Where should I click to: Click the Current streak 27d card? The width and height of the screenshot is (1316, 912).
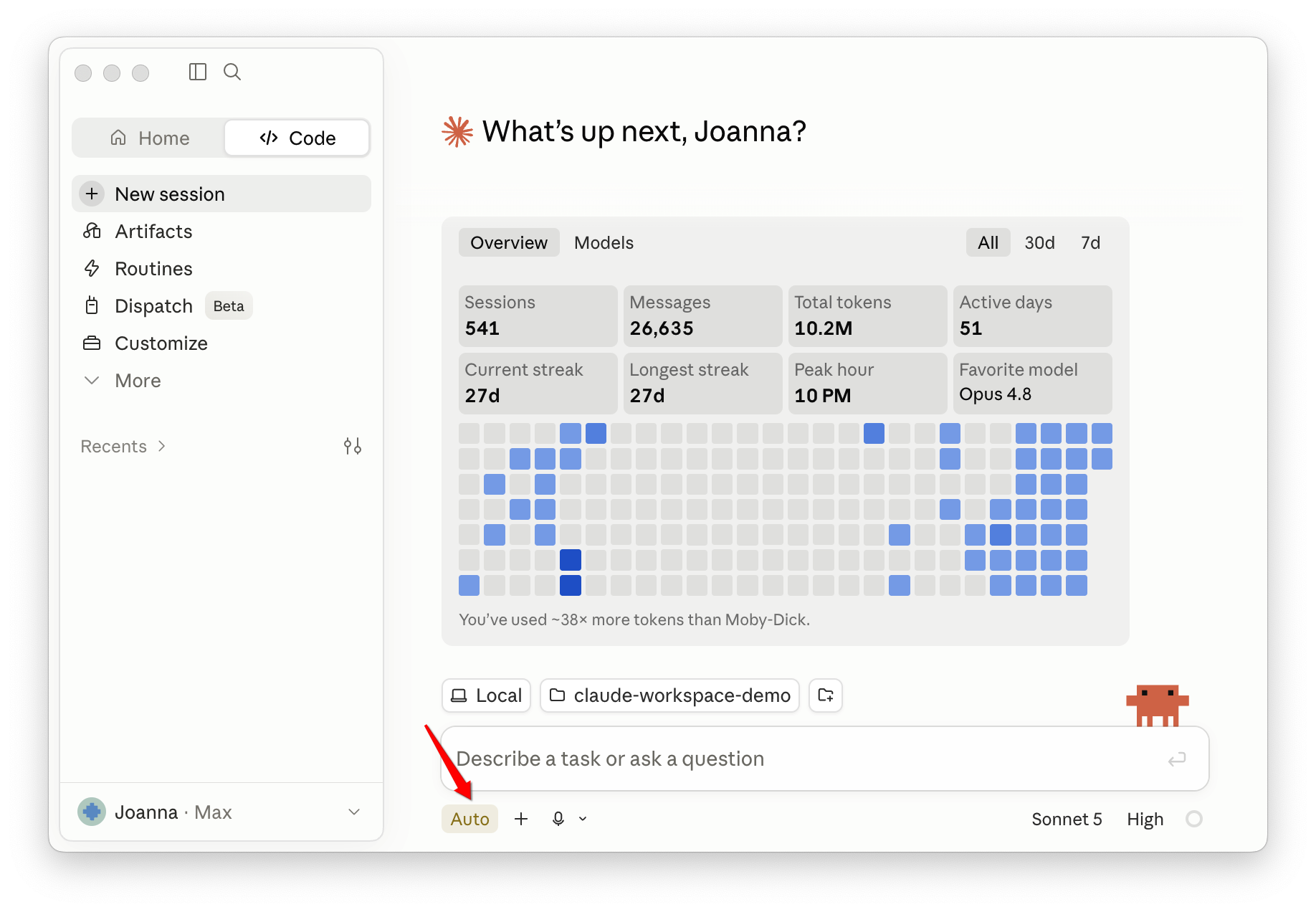pos(538,383)
